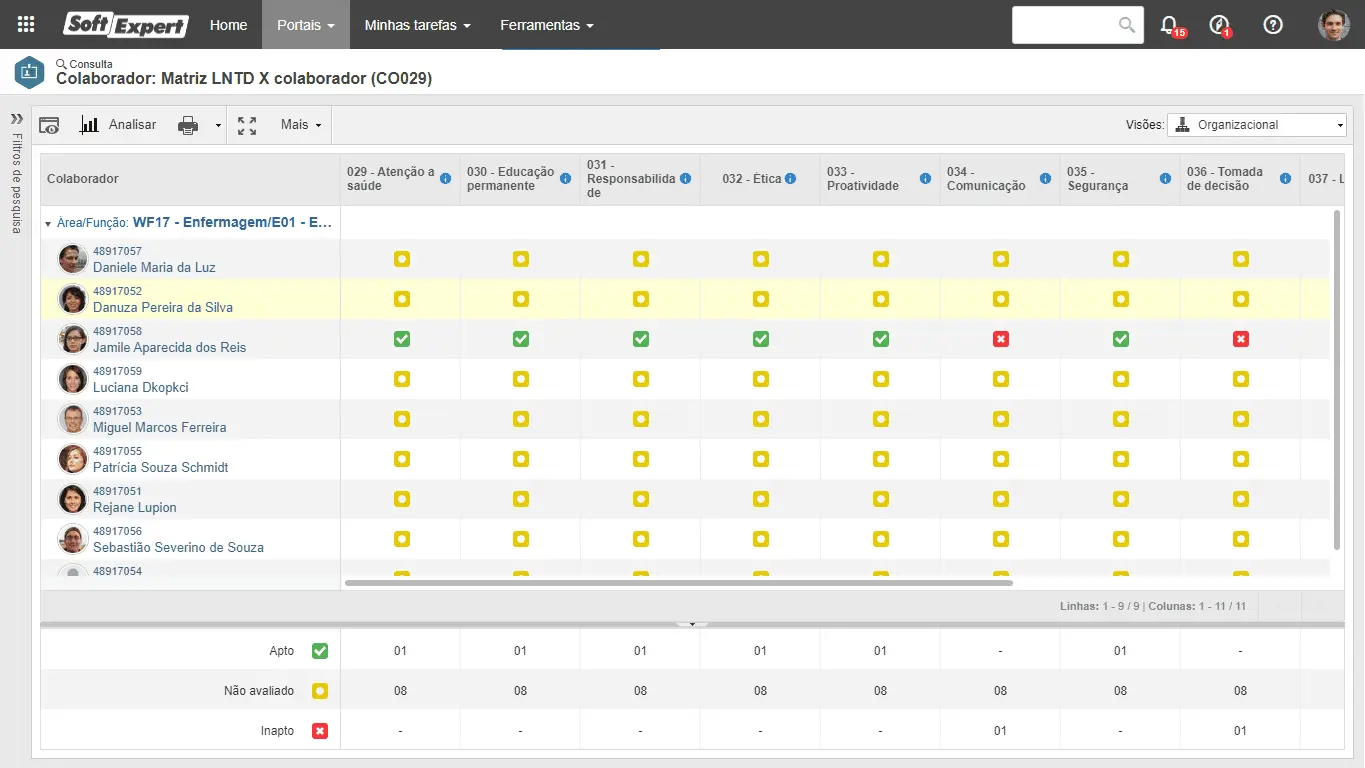Select Rejane Lupion's name
1365x768 pixels.
point(135,507)
